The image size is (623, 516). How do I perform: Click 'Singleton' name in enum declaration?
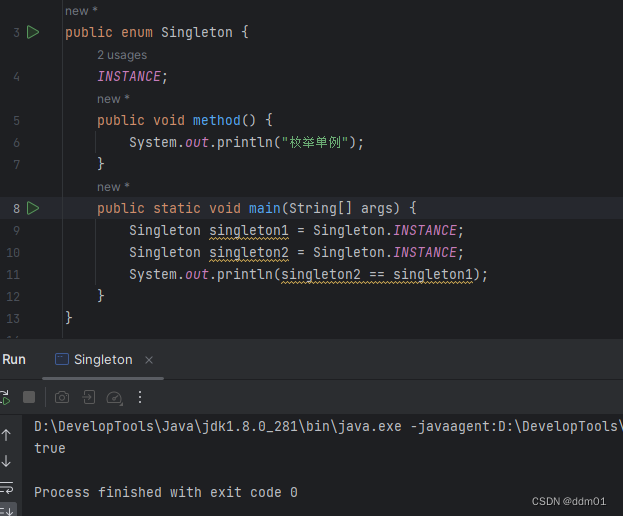197,32
